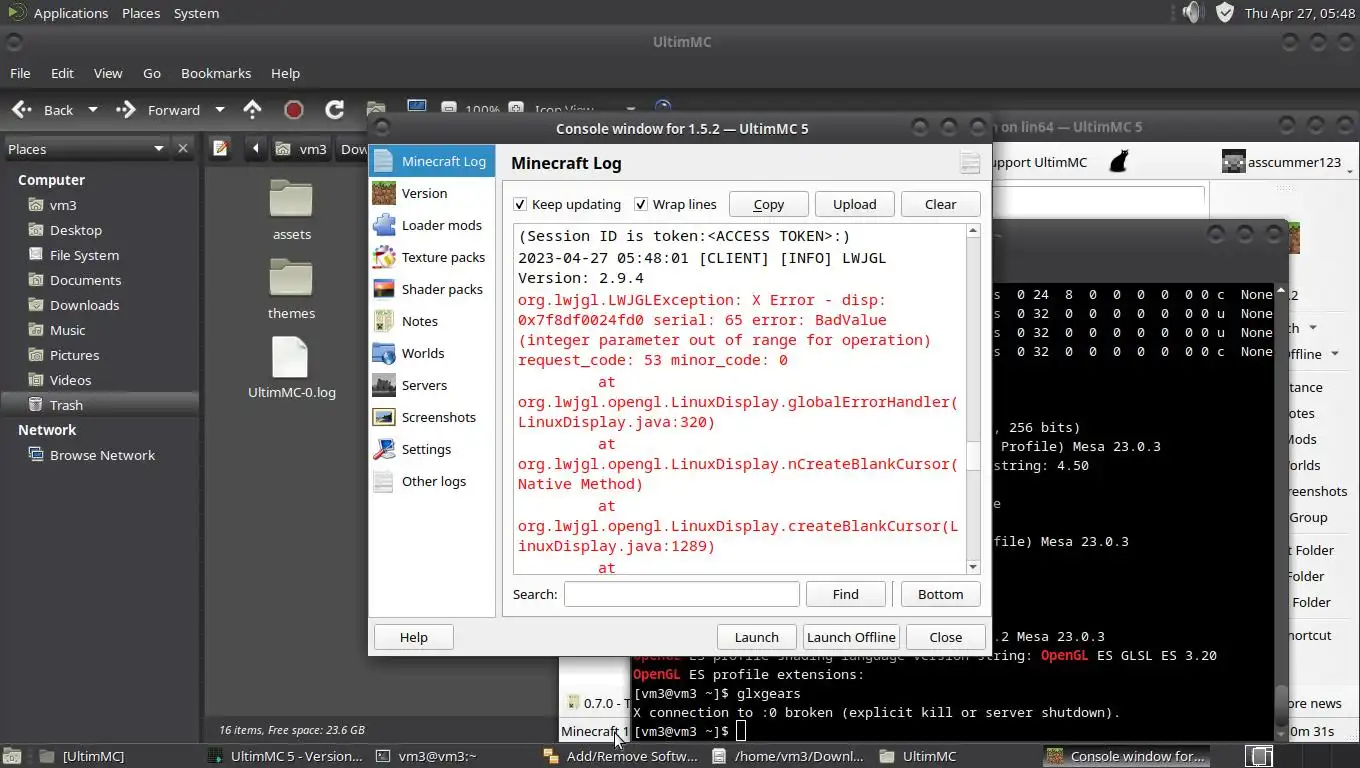Click the security shield tray icon
The image size is (1360, 768).
1225,12
